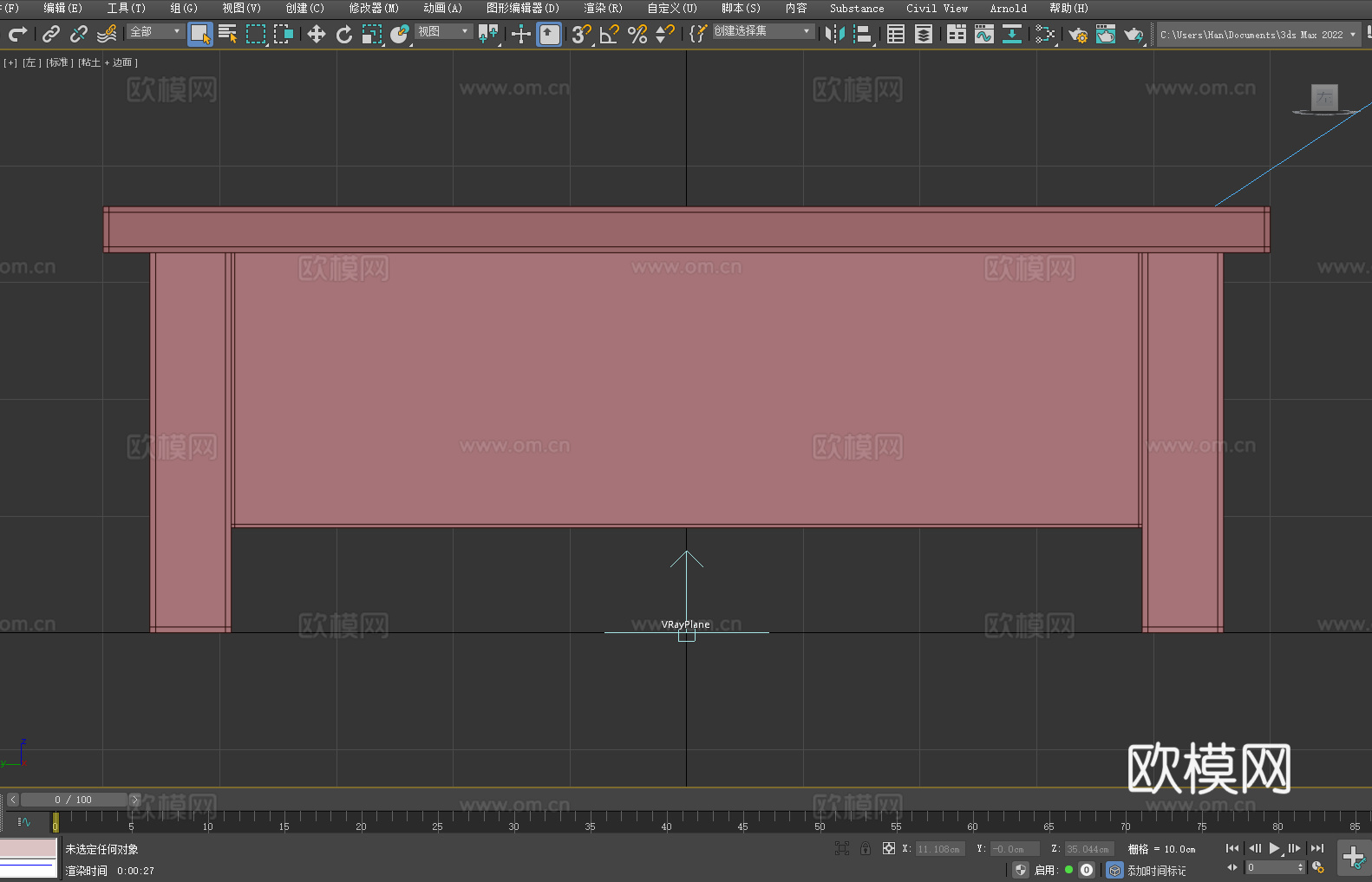Click the Render Production teapot icon
This screenshot has width=1372, height=882.
pyautogui.click(x=1134, y=34)
